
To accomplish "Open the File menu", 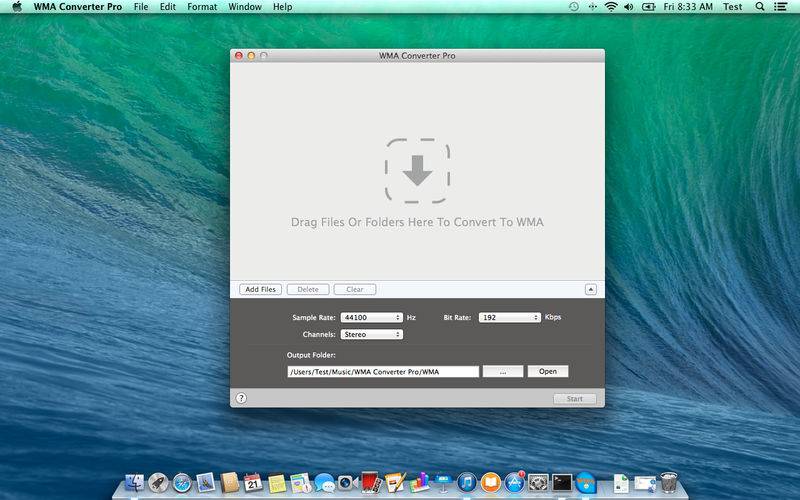I will [x=141, y=7].
